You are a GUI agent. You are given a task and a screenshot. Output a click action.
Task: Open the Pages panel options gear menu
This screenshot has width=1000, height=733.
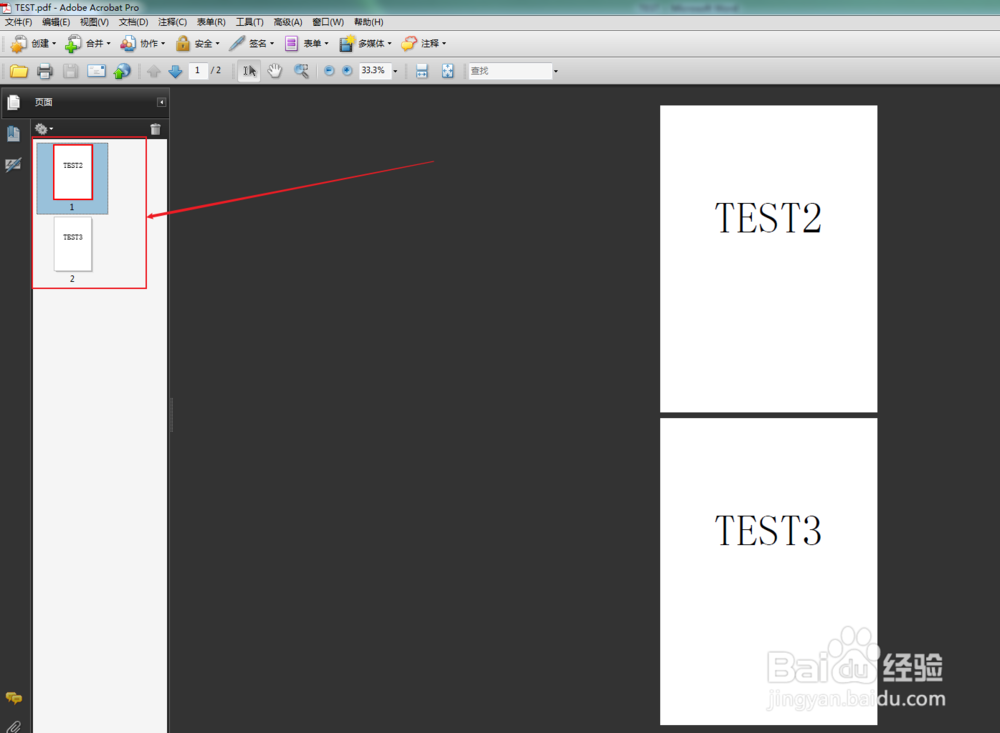[x=43, y=129]
